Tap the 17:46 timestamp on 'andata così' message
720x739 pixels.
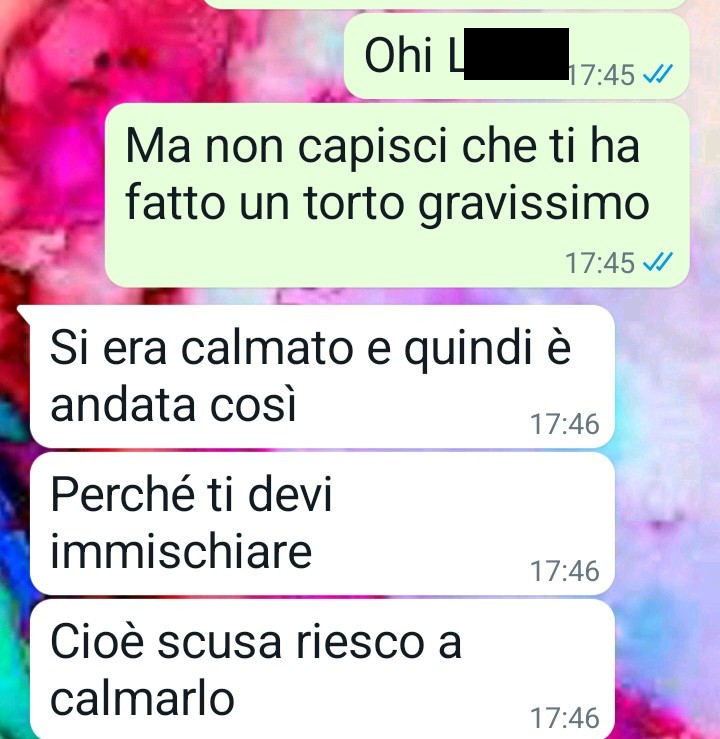(x=565, y=424)
